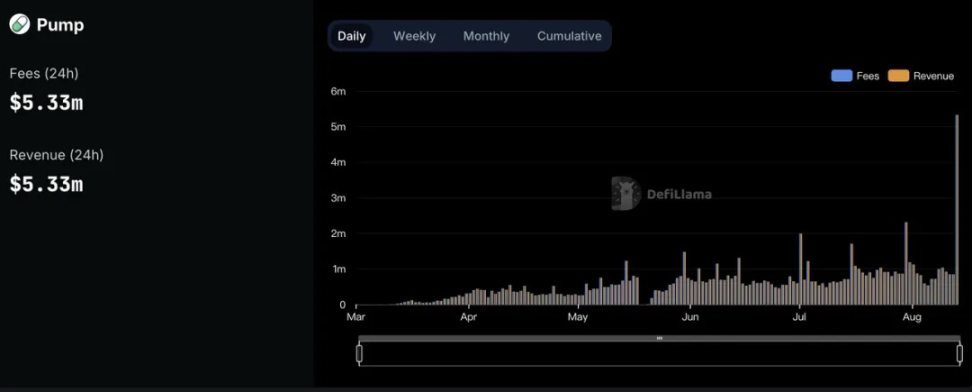Click the Mar x-axis label
The width and height of the screenshot is (972, 392).
pyautogui.click(x=356, y=318)
